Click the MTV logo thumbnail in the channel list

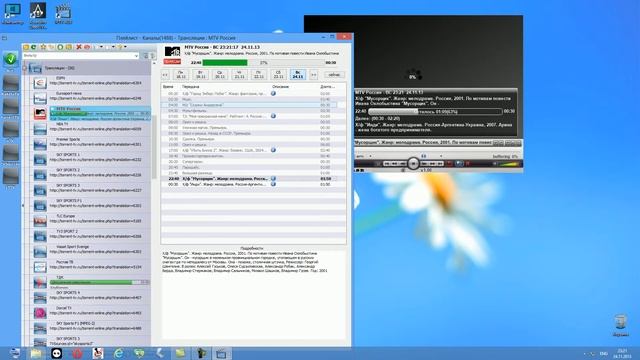pyautogui.click(x=40, y=113)
